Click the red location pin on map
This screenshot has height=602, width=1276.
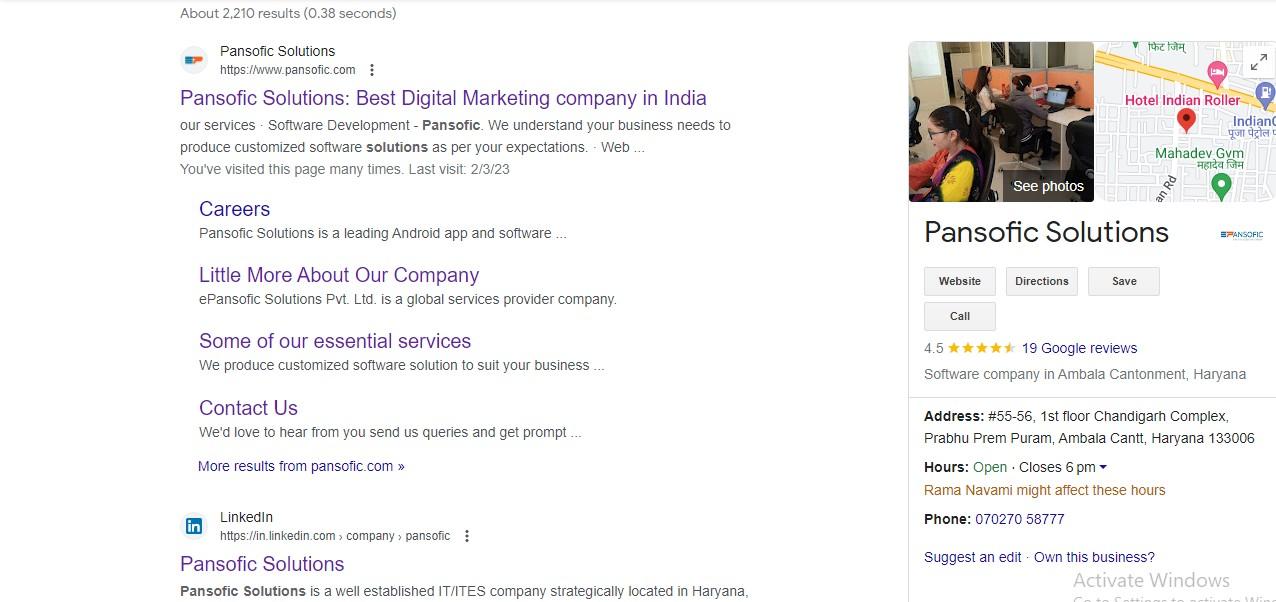1186,121
